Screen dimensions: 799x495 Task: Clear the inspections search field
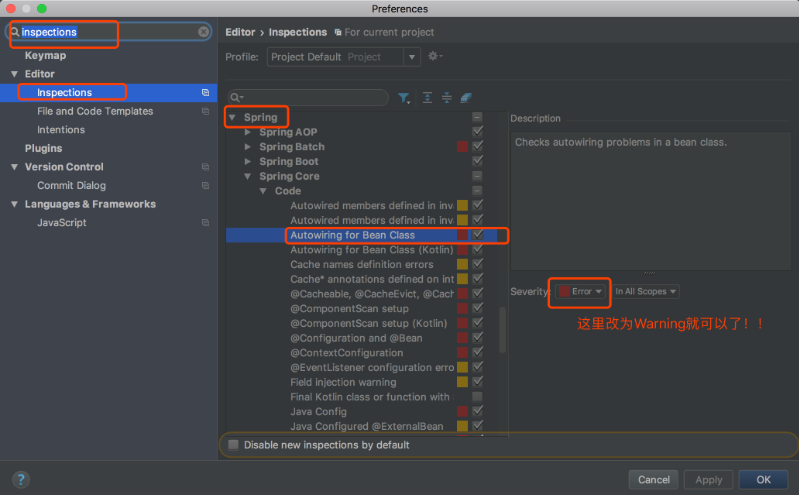203,32
